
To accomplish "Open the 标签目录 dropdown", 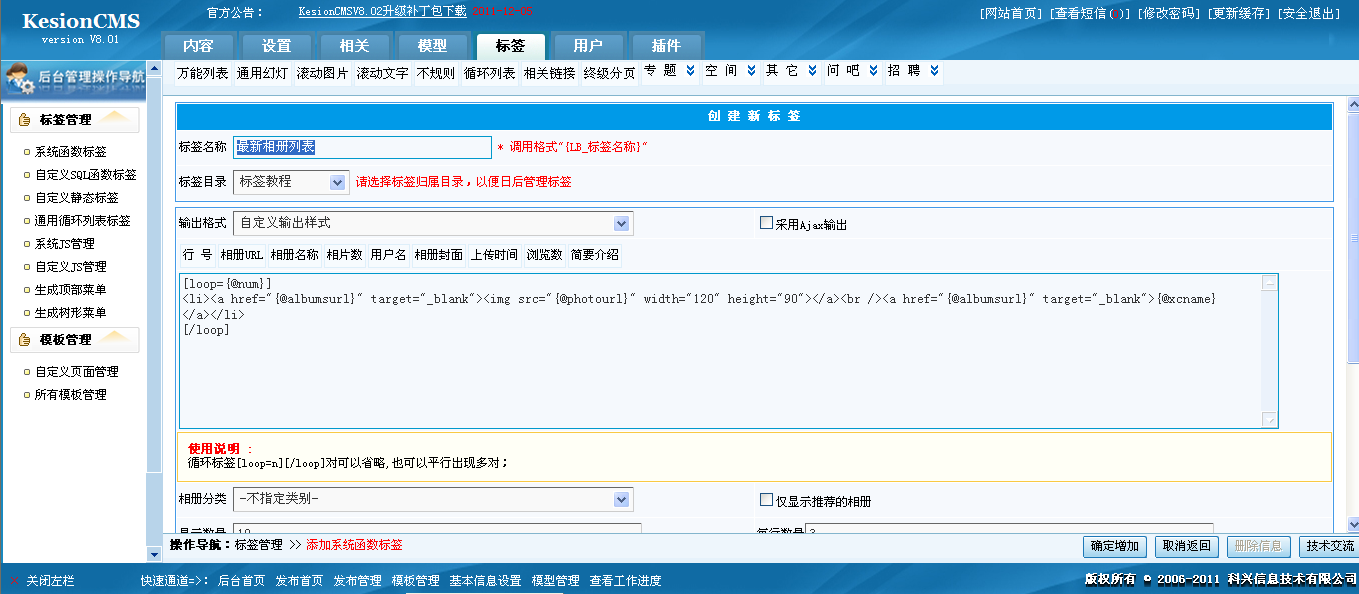I will tap(336, 182).
